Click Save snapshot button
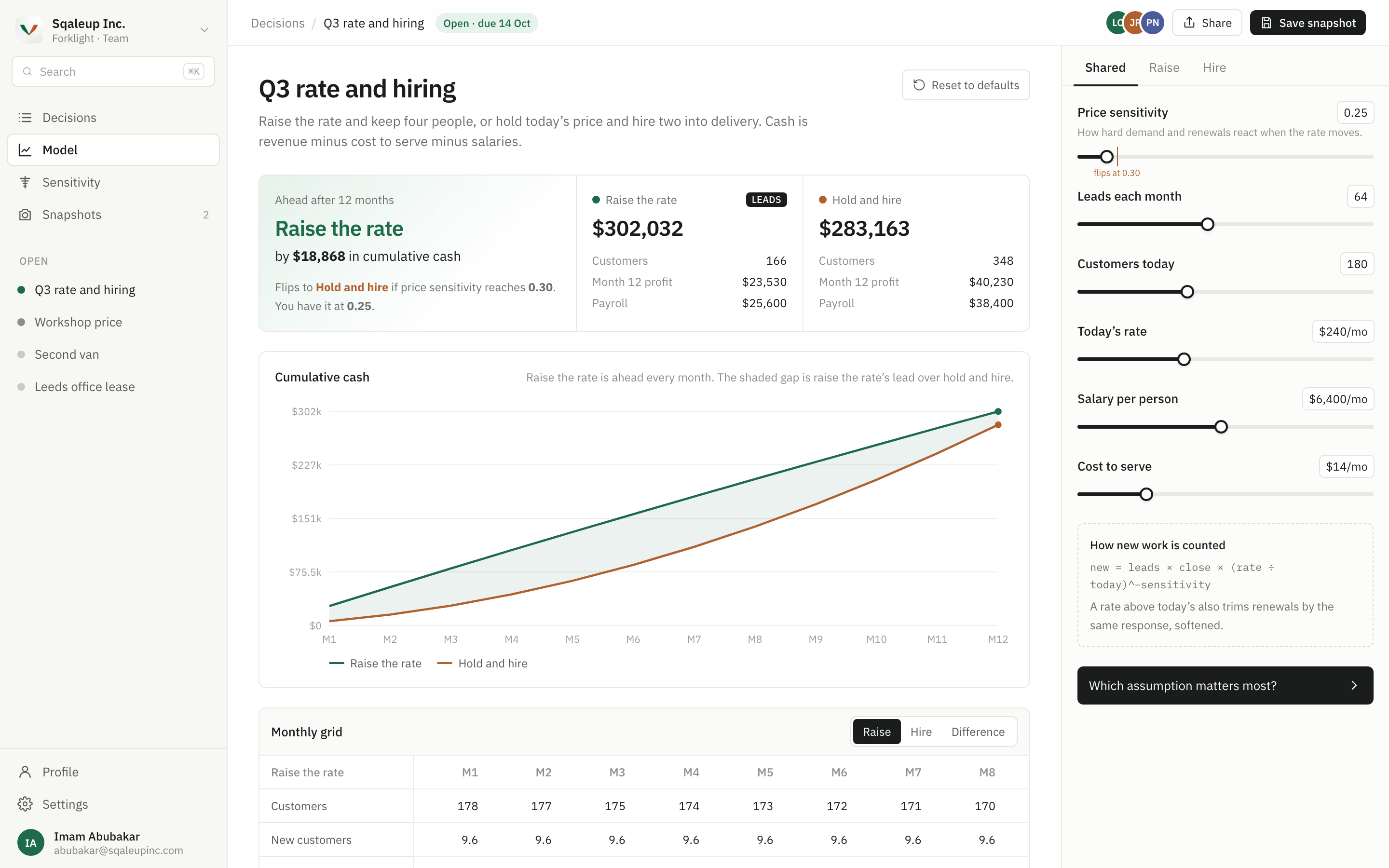Viewport: 1389px width, 868px height. tap(1307, 23)
